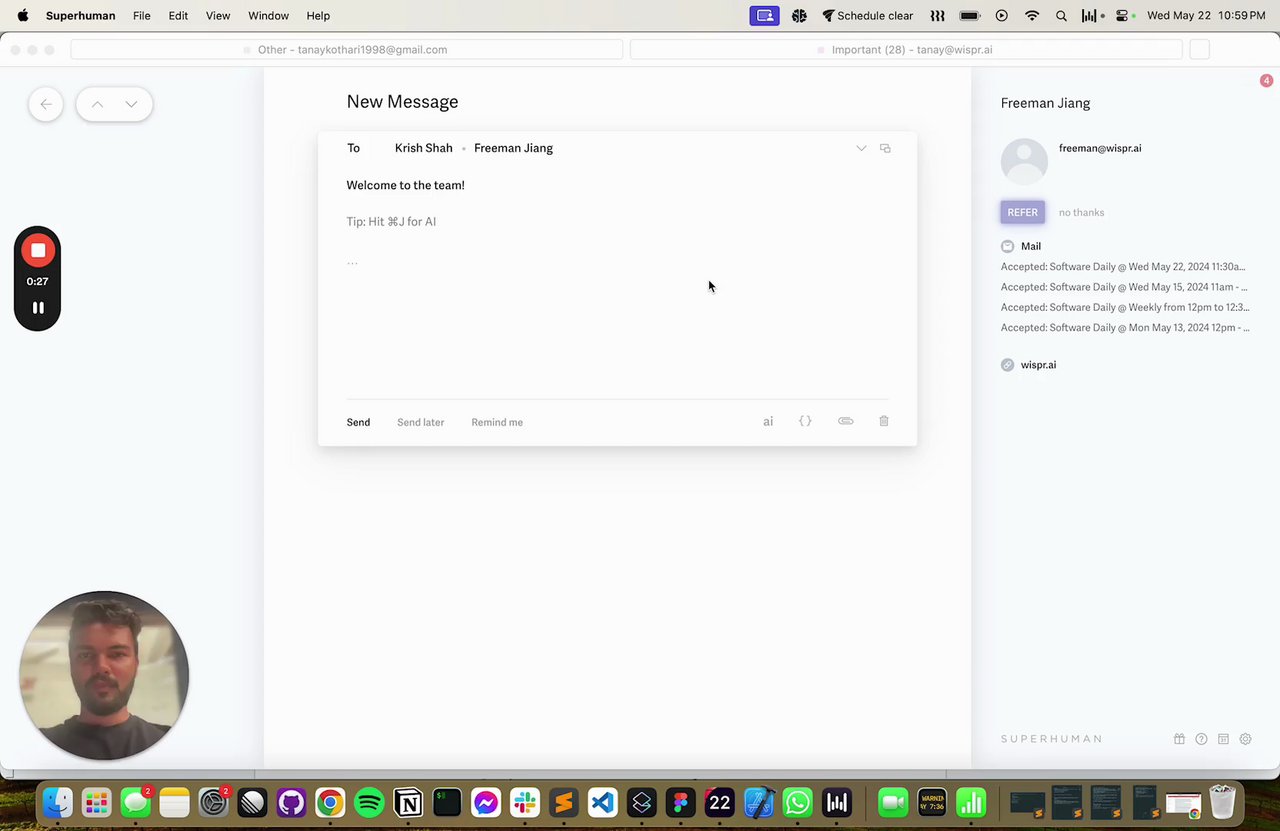Open Superhuman settings gear

click(1245, 739)
